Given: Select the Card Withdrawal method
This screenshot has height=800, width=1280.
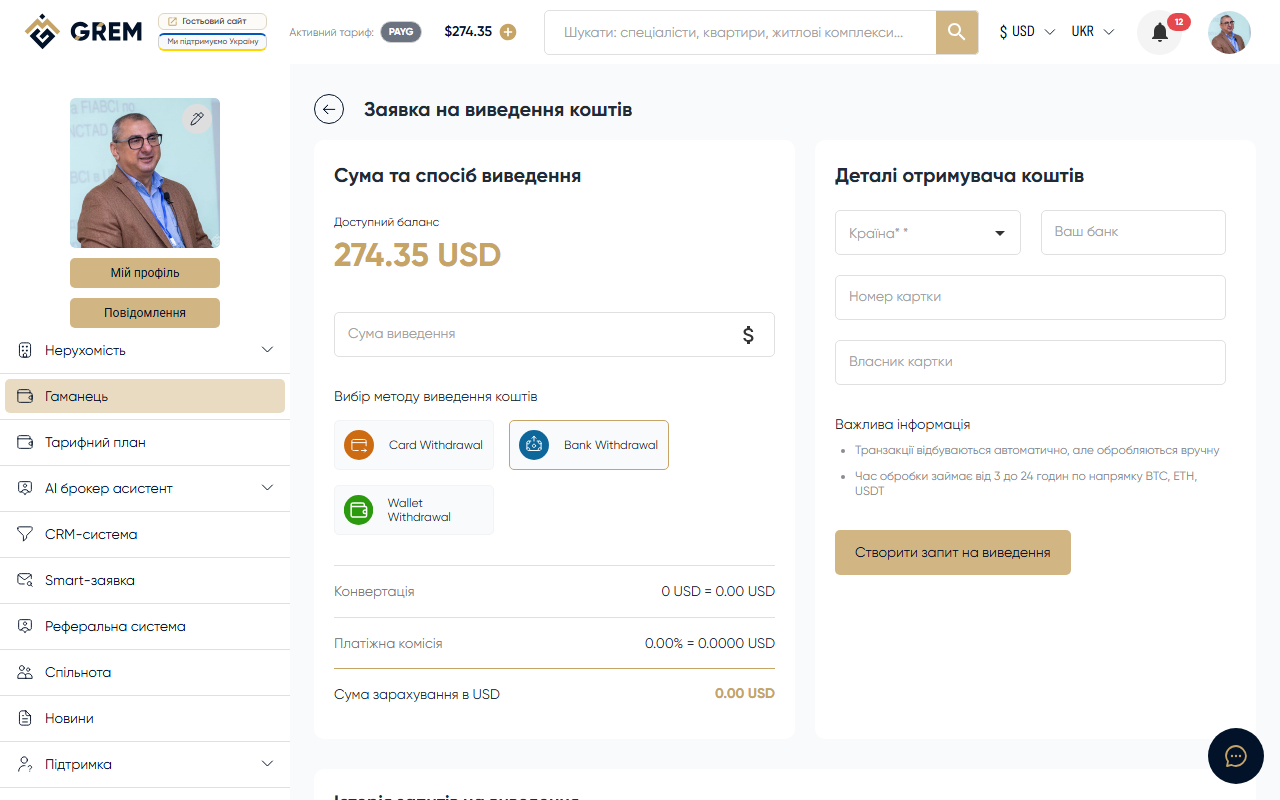Looking at the screenshot, I should coord(413,444).
